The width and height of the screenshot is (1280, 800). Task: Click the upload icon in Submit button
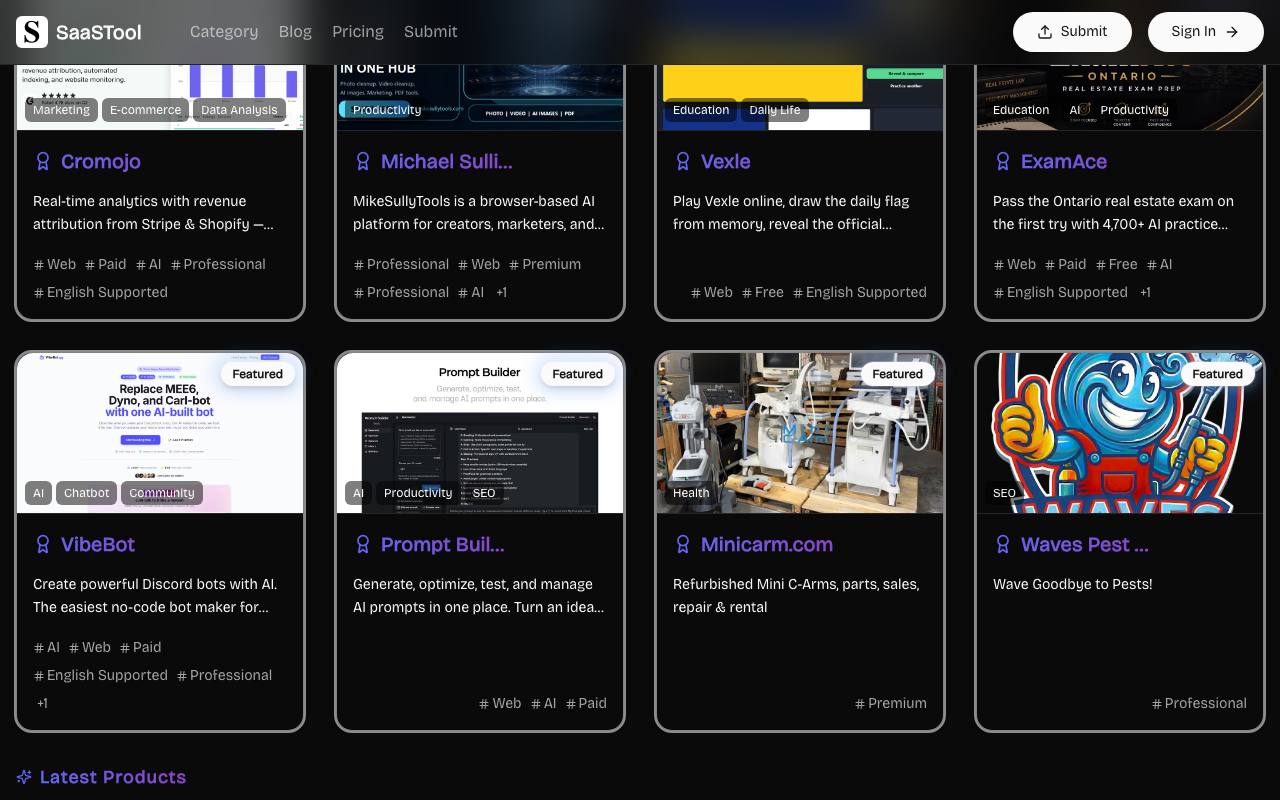(1045, 32)
